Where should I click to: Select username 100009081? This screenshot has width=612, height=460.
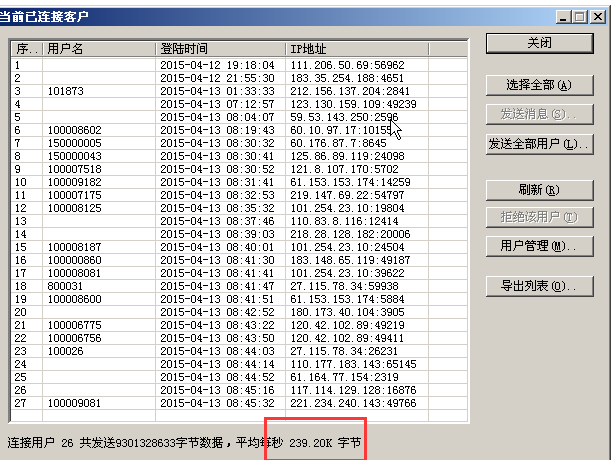pos(74,403)
